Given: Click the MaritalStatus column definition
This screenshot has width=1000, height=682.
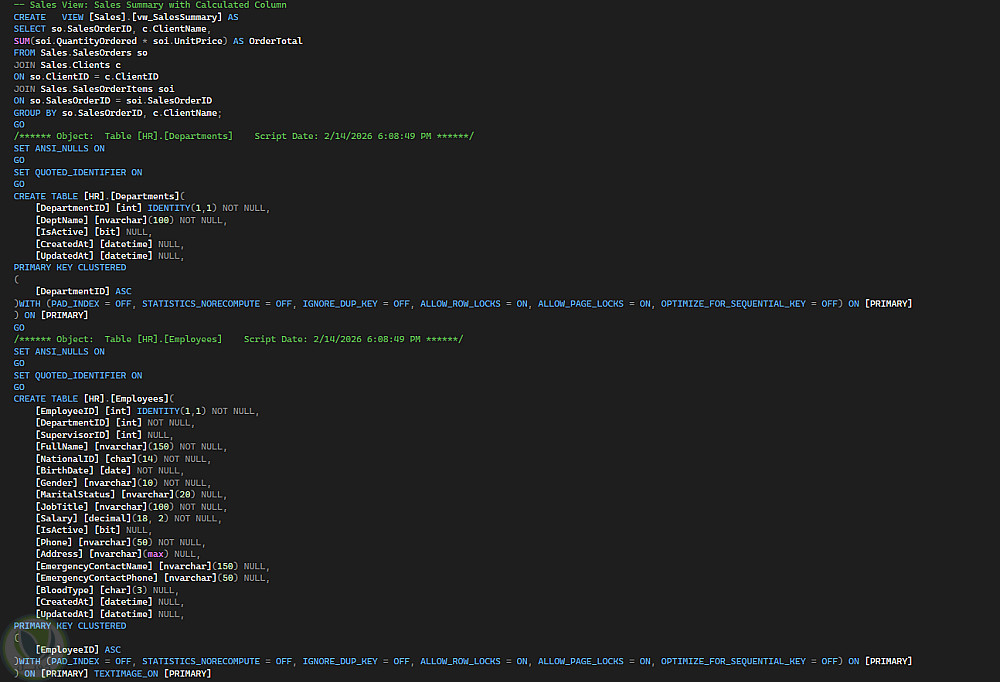Looking at the screenshot, I should (130, 495).
